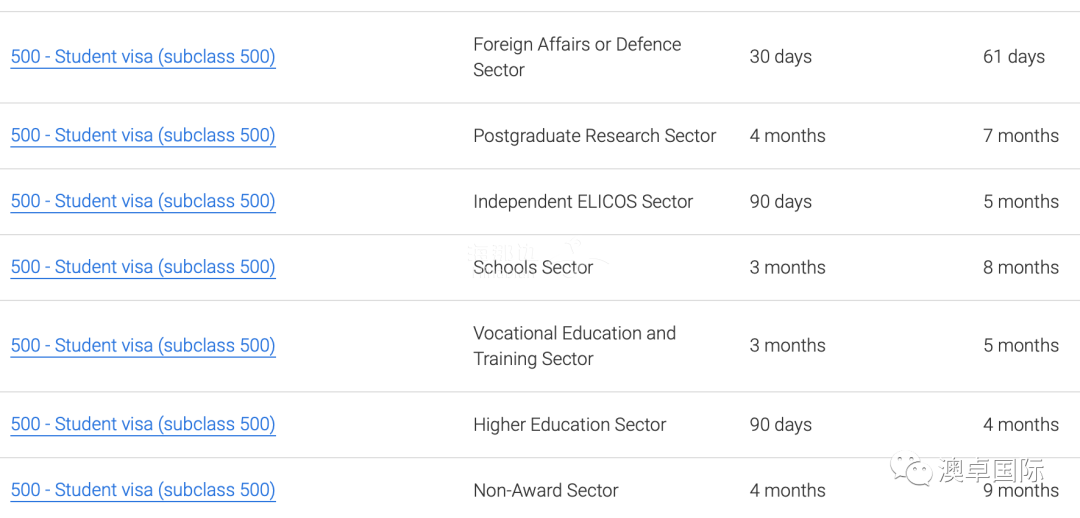Select the Foreign Affairs or Defence Sector cell

577,57
